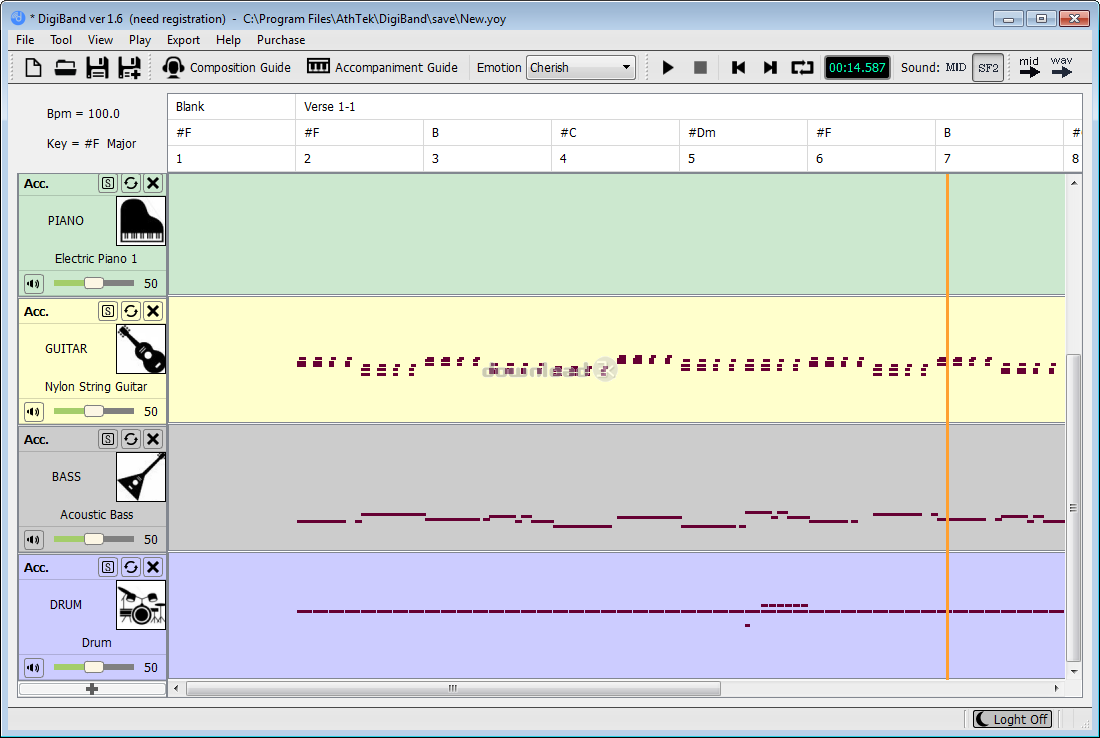The image size is (1100, 738).
Task: Click the piano instrument thumbnail
Action: (141, 221)
